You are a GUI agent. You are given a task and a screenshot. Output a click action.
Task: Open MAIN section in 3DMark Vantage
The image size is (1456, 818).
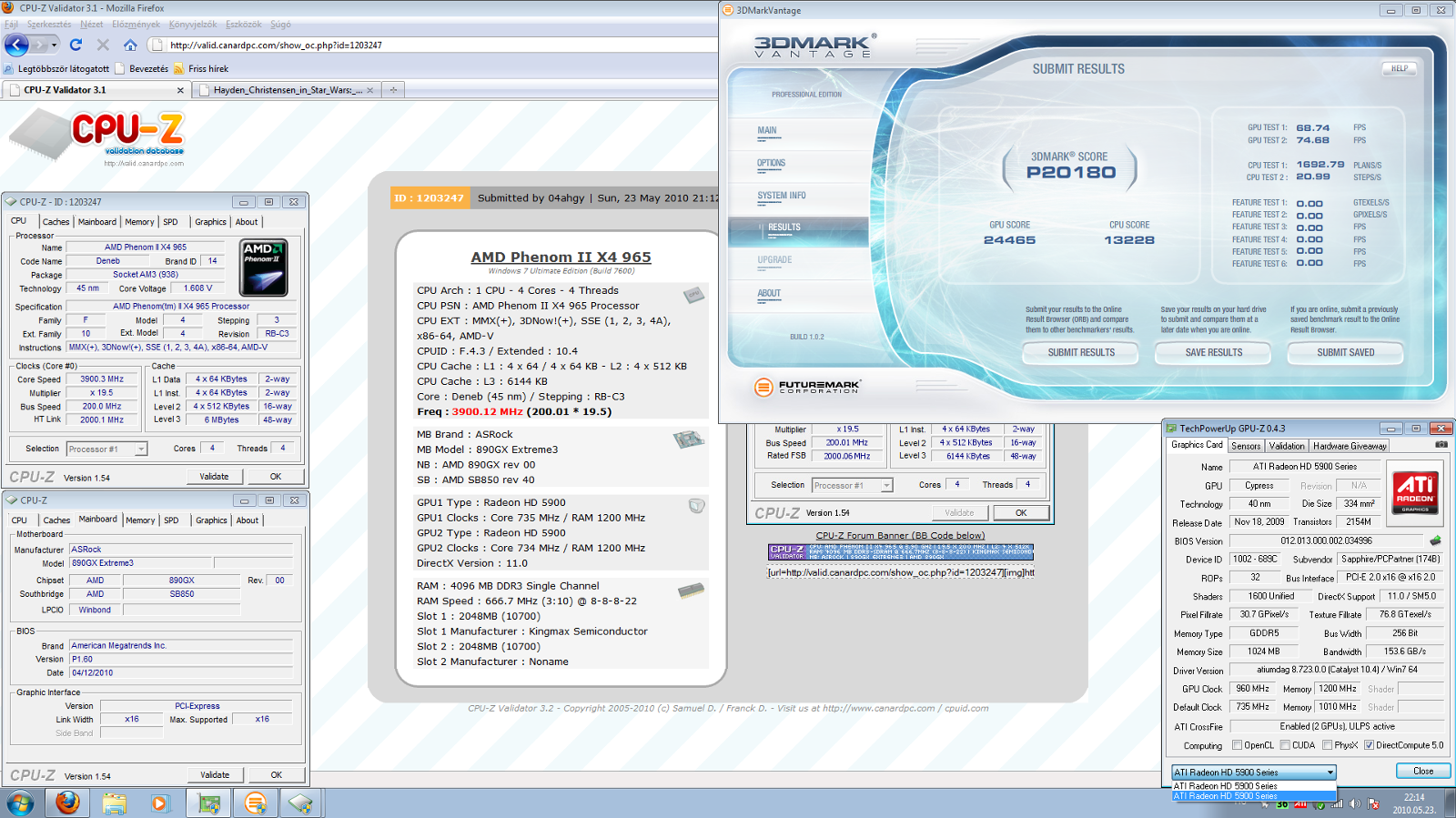click(767, 131)
